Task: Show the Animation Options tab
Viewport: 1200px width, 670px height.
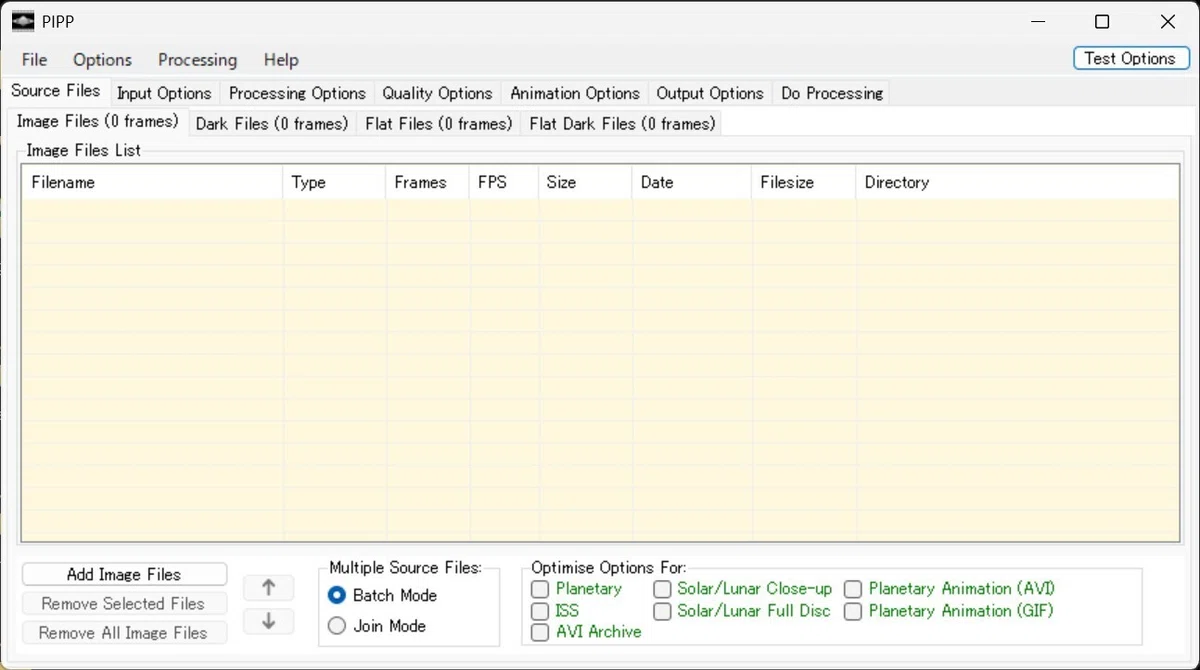Action: point(575,93)
